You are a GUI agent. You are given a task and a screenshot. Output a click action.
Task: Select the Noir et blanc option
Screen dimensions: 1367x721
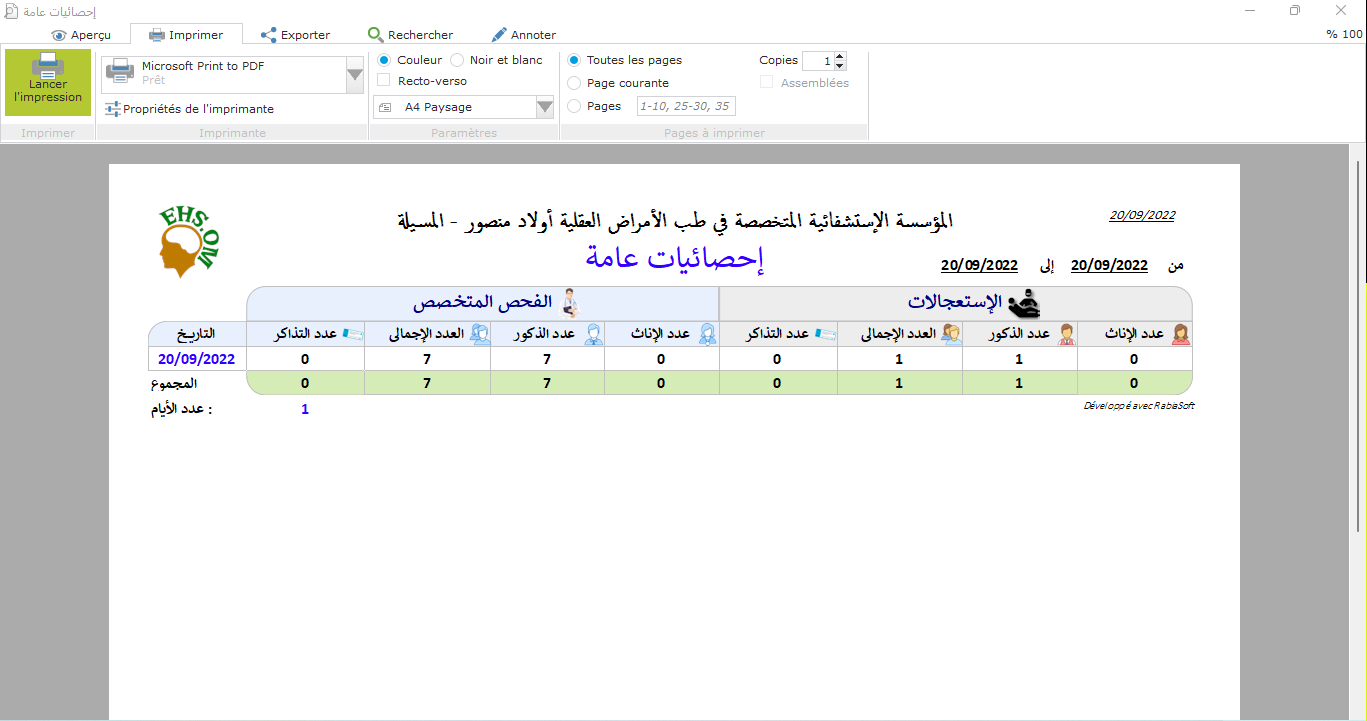[457, 60]
